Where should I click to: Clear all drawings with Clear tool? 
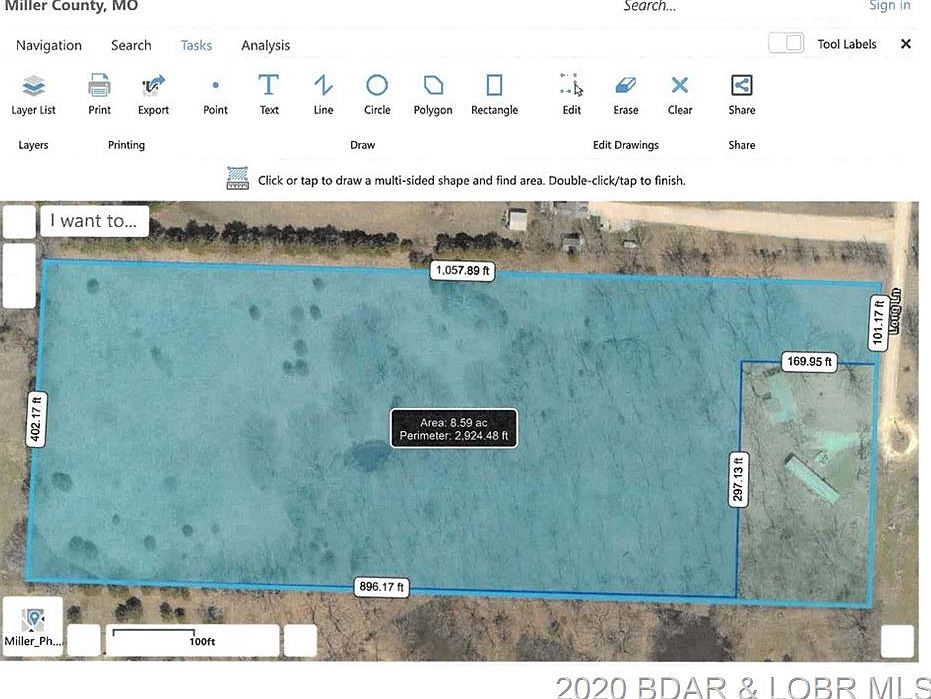(x=680, y=94)
